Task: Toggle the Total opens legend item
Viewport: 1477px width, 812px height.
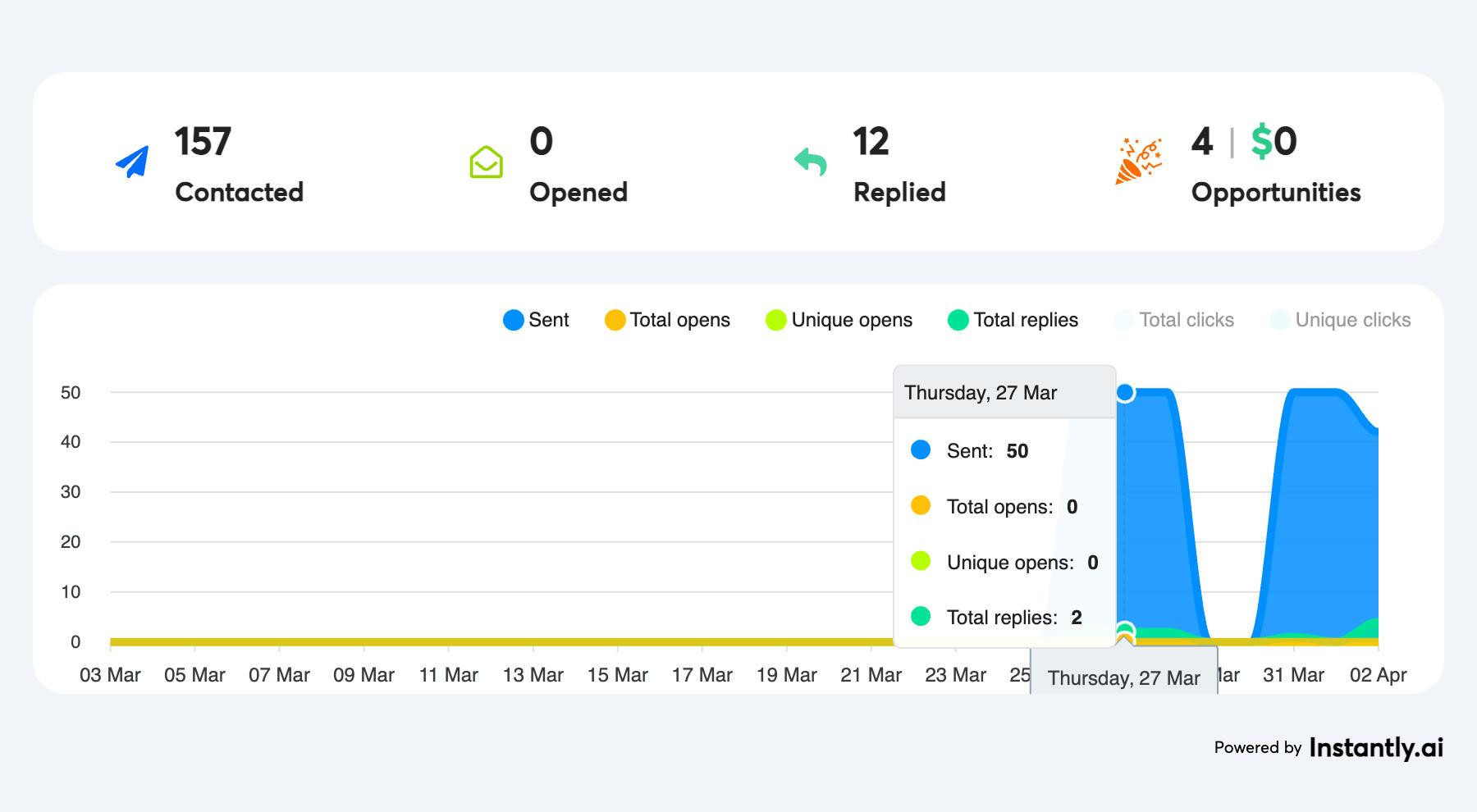Action: [667, 320]
